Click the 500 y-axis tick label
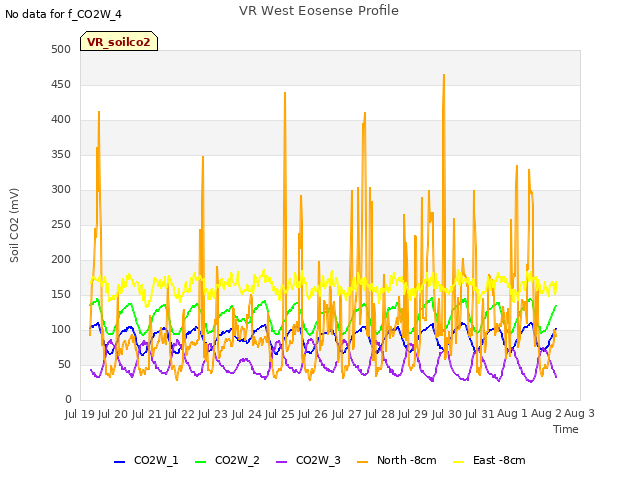This screenshot has width=640, height=480. (61, 49)
